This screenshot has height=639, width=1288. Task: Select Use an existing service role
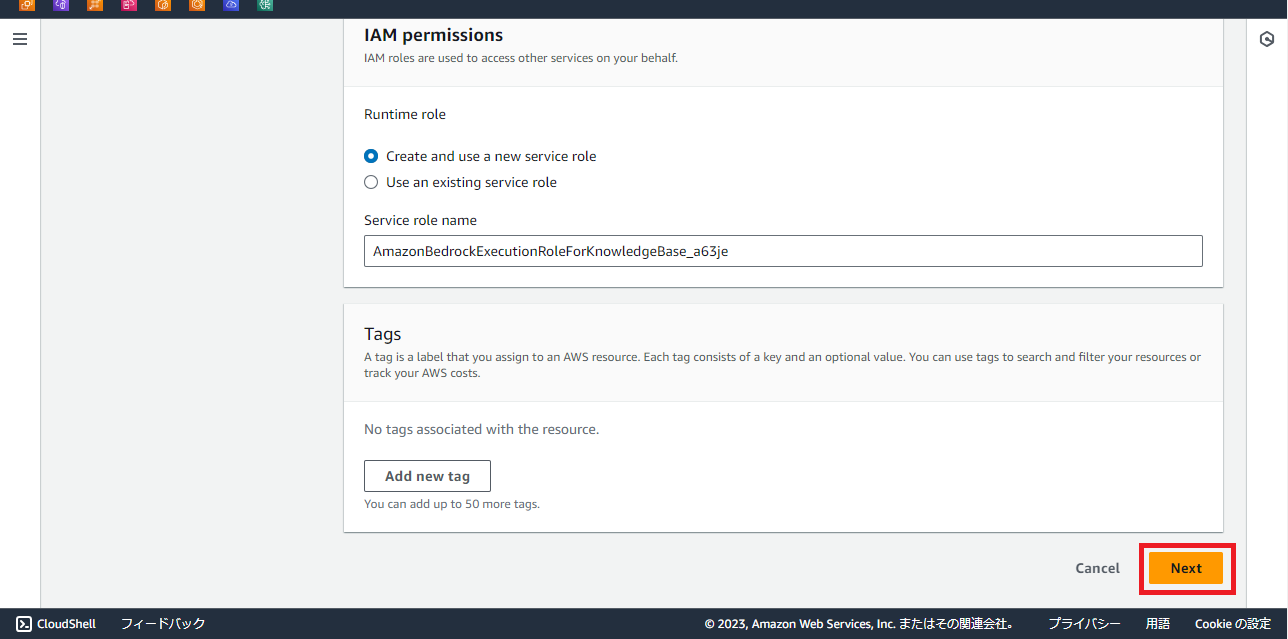tap(371, 182)
